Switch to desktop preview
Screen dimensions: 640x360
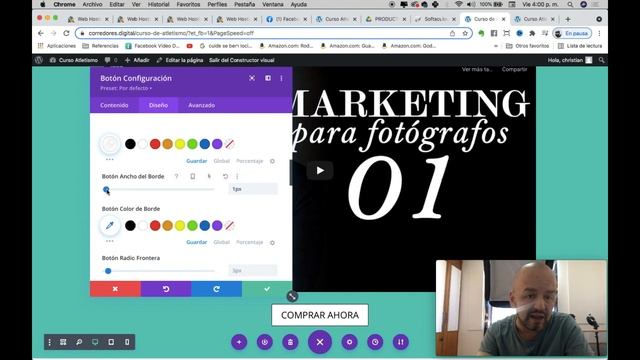[x=95, y=342]
